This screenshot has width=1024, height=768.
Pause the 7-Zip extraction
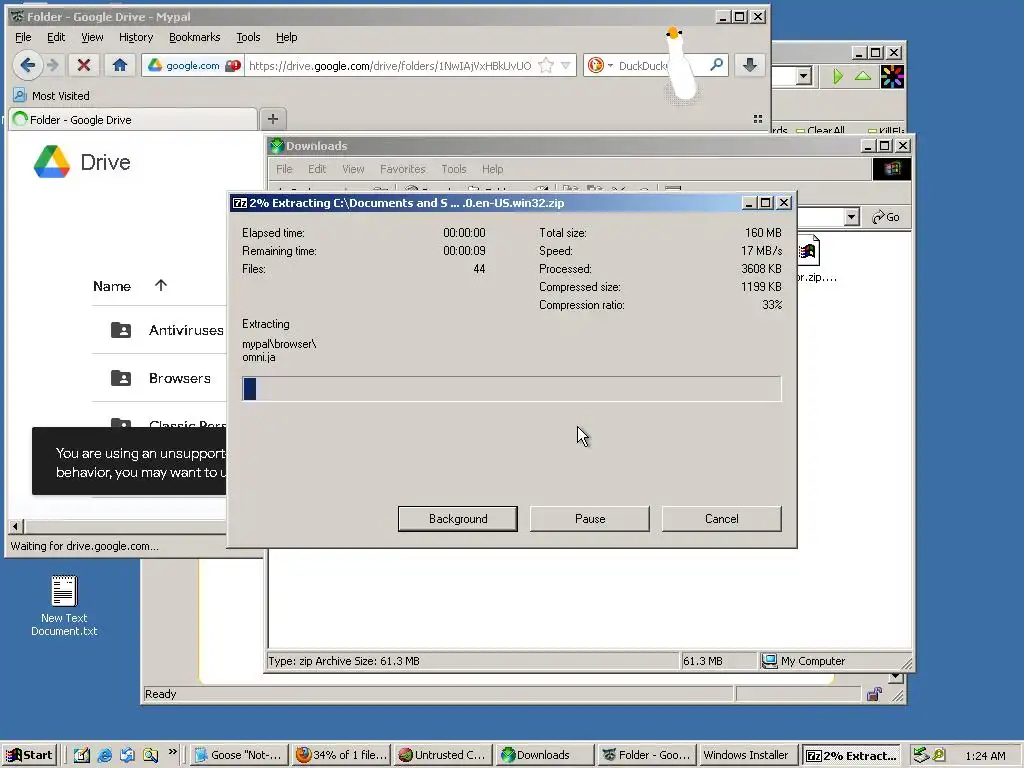(590, 519)
